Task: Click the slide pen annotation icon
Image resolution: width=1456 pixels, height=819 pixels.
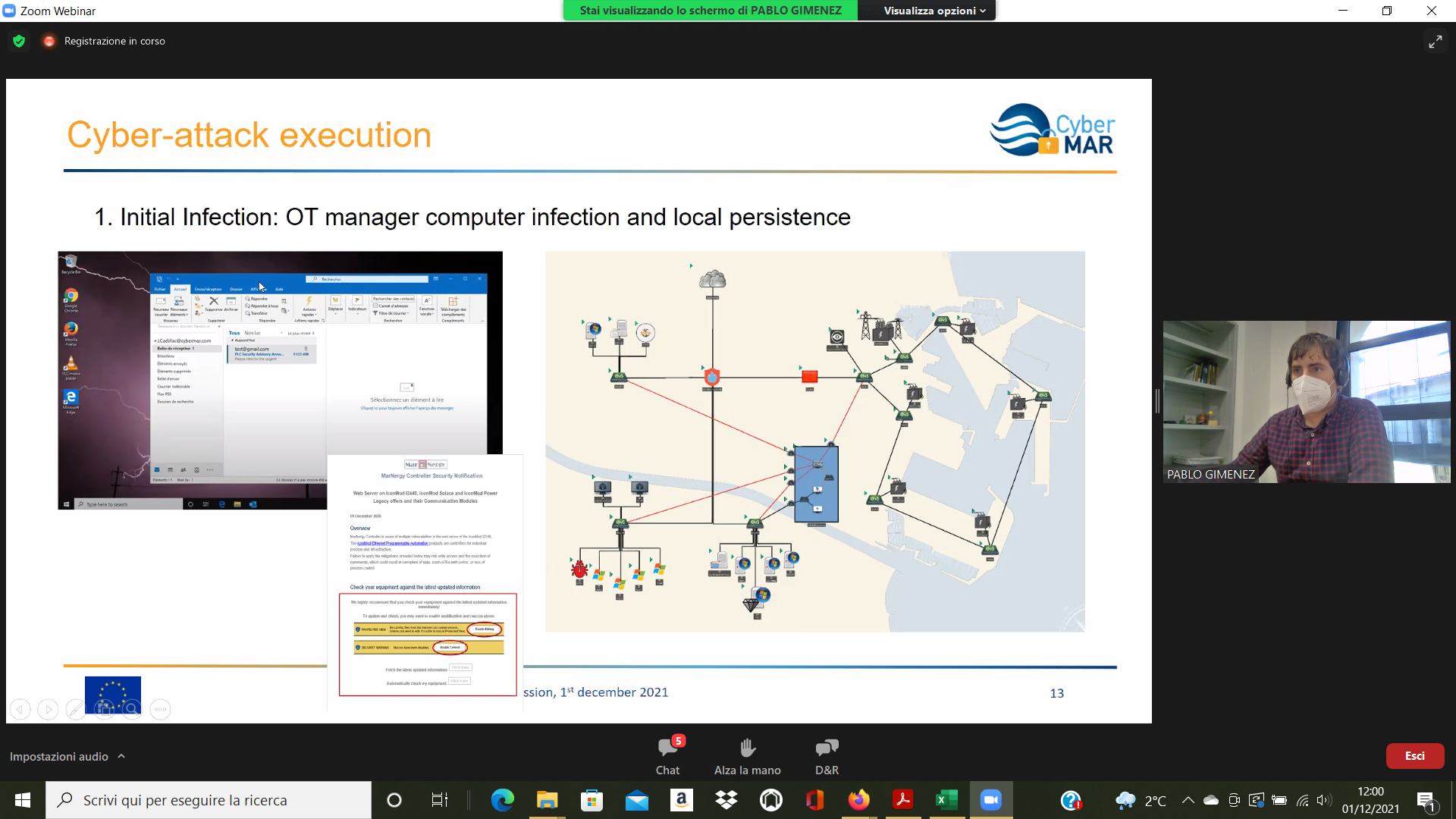Action: point(76,710)
